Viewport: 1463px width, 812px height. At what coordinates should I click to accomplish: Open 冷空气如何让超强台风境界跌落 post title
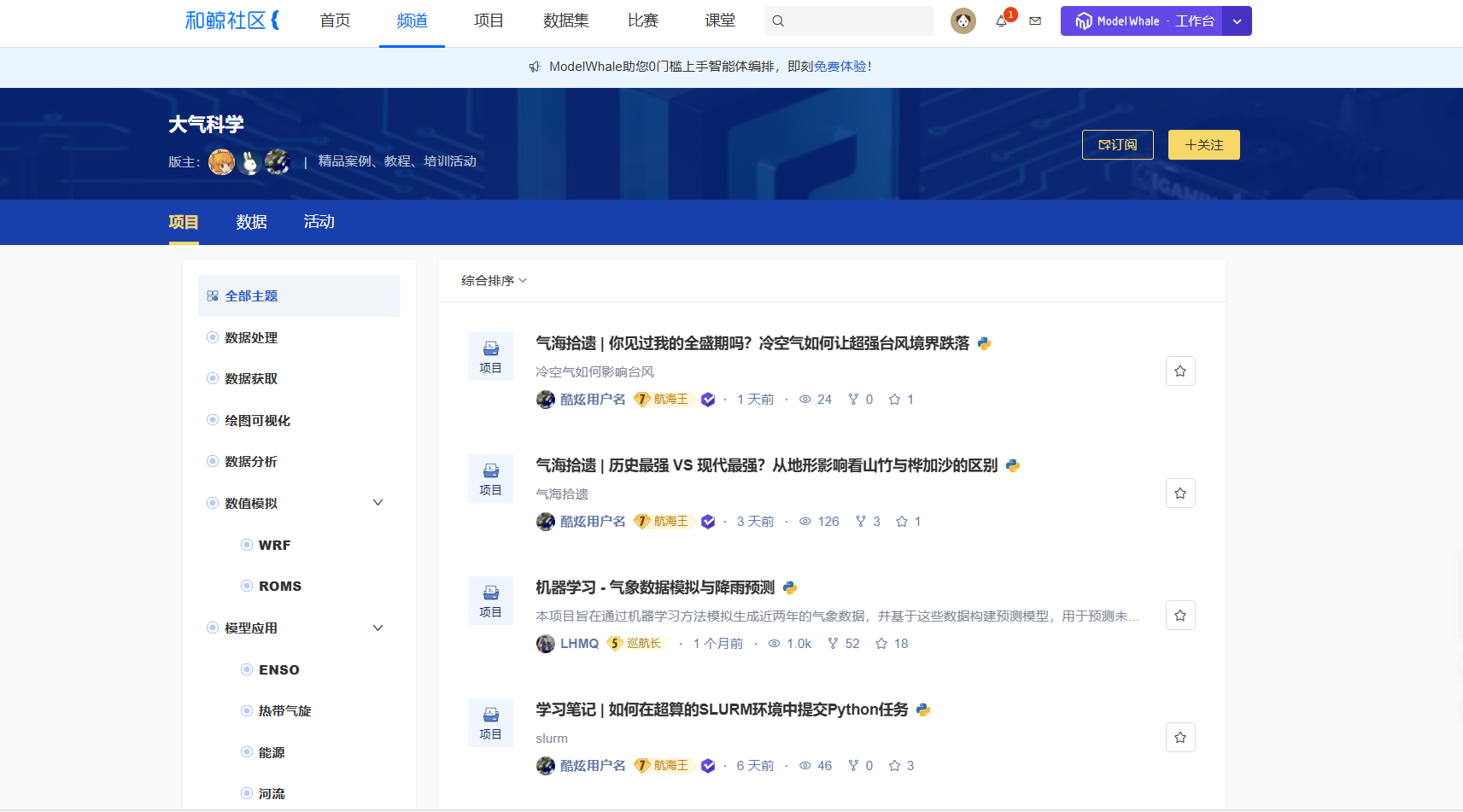(x=752, y=343)
